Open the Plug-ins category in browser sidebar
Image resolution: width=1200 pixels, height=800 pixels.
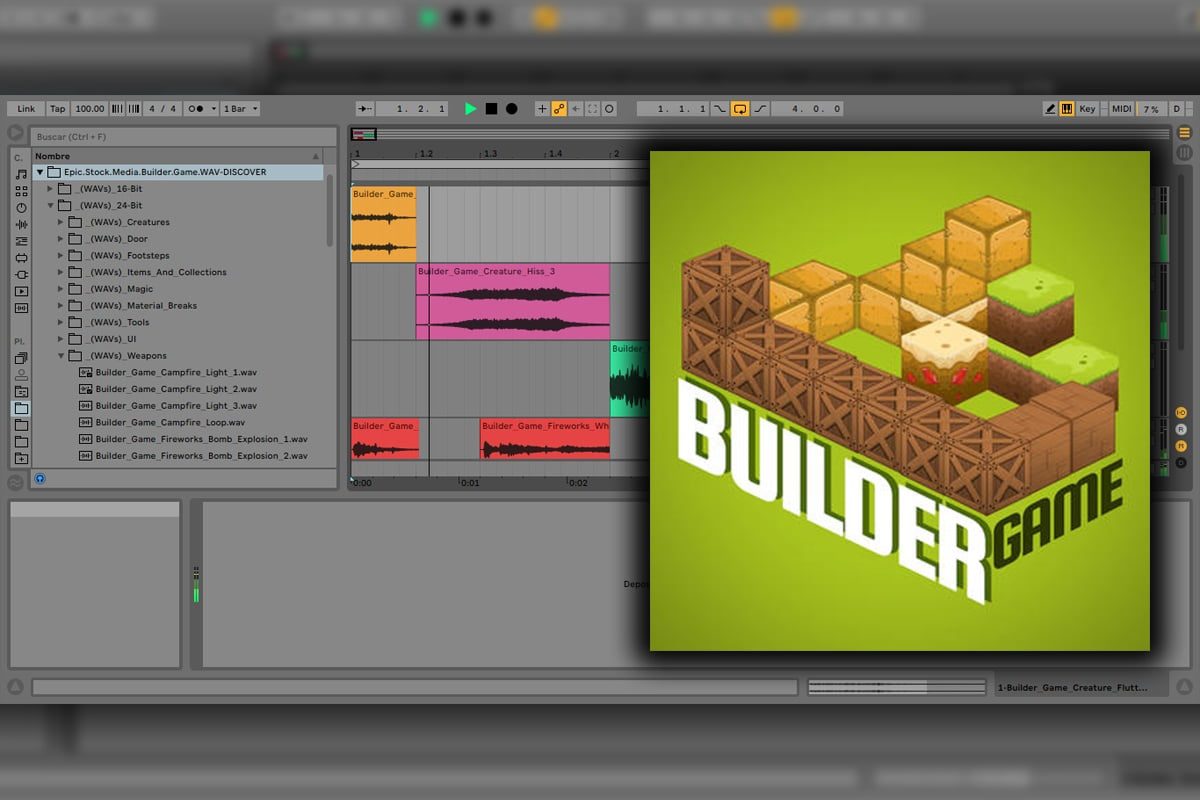point(21,274)
